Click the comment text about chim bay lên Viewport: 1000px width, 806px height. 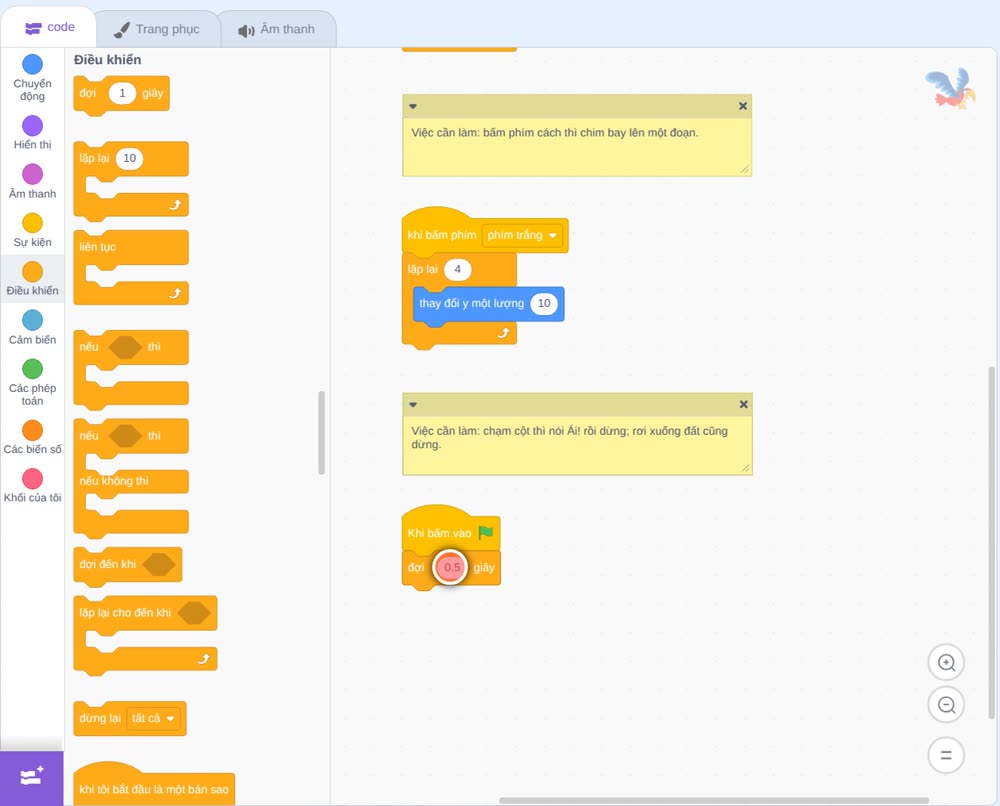coord(555,133)
